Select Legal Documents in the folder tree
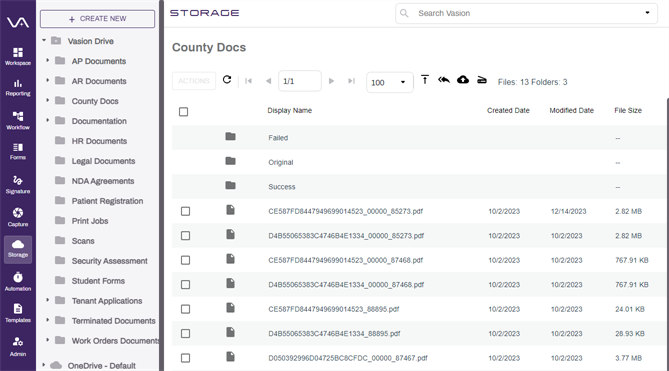669x371 pixels. tap(103, 161)
